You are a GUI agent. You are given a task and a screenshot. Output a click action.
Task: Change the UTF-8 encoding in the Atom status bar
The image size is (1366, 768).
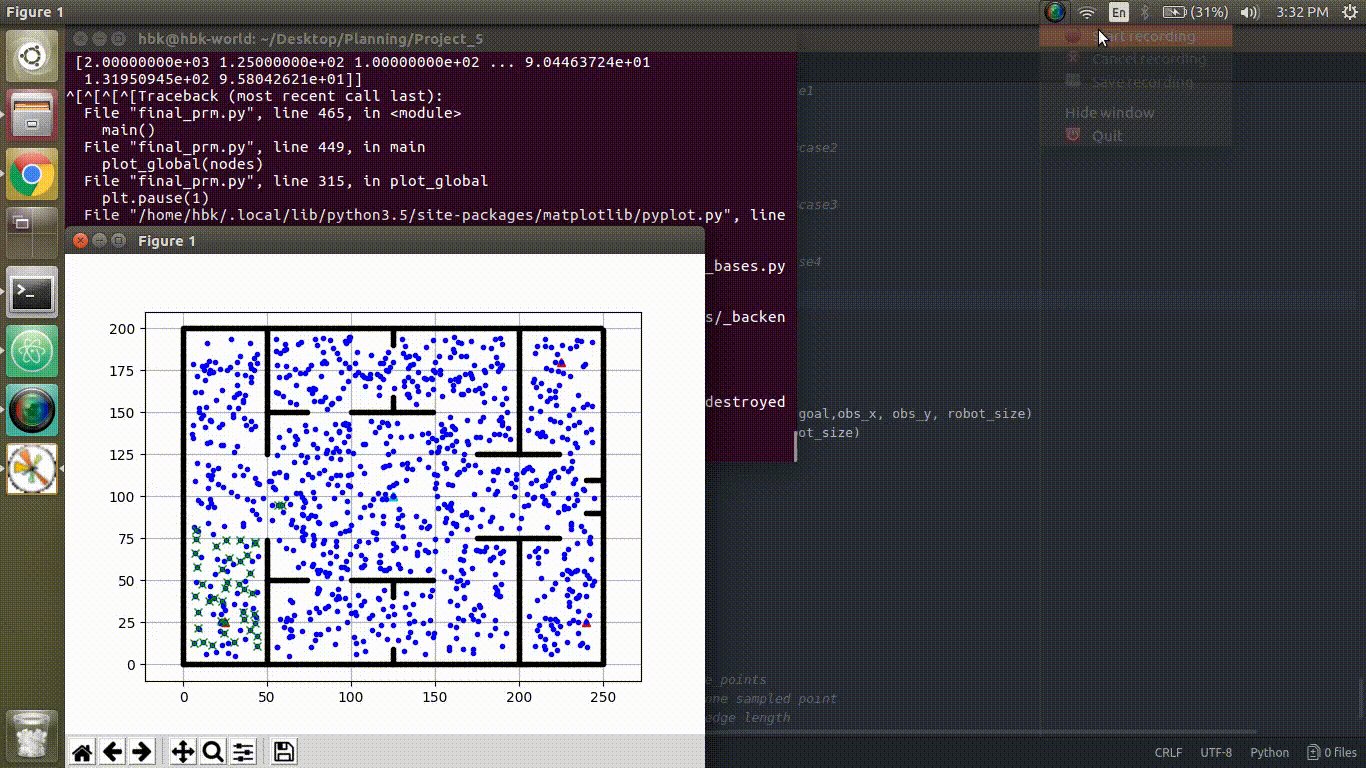click(x=1216, y=753)
